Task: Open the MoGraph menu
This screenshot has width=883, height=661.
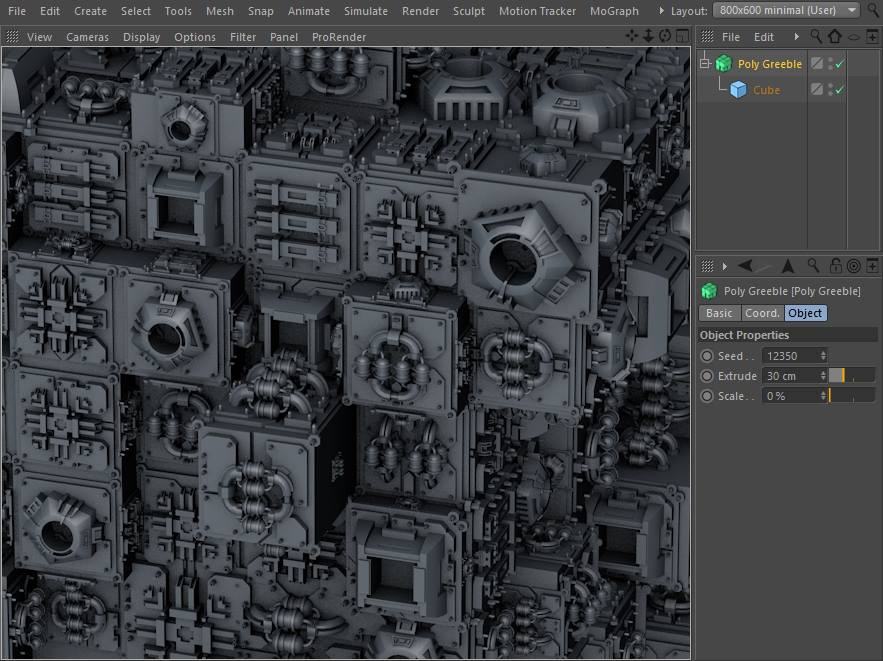Action: (x=614, y=11)
